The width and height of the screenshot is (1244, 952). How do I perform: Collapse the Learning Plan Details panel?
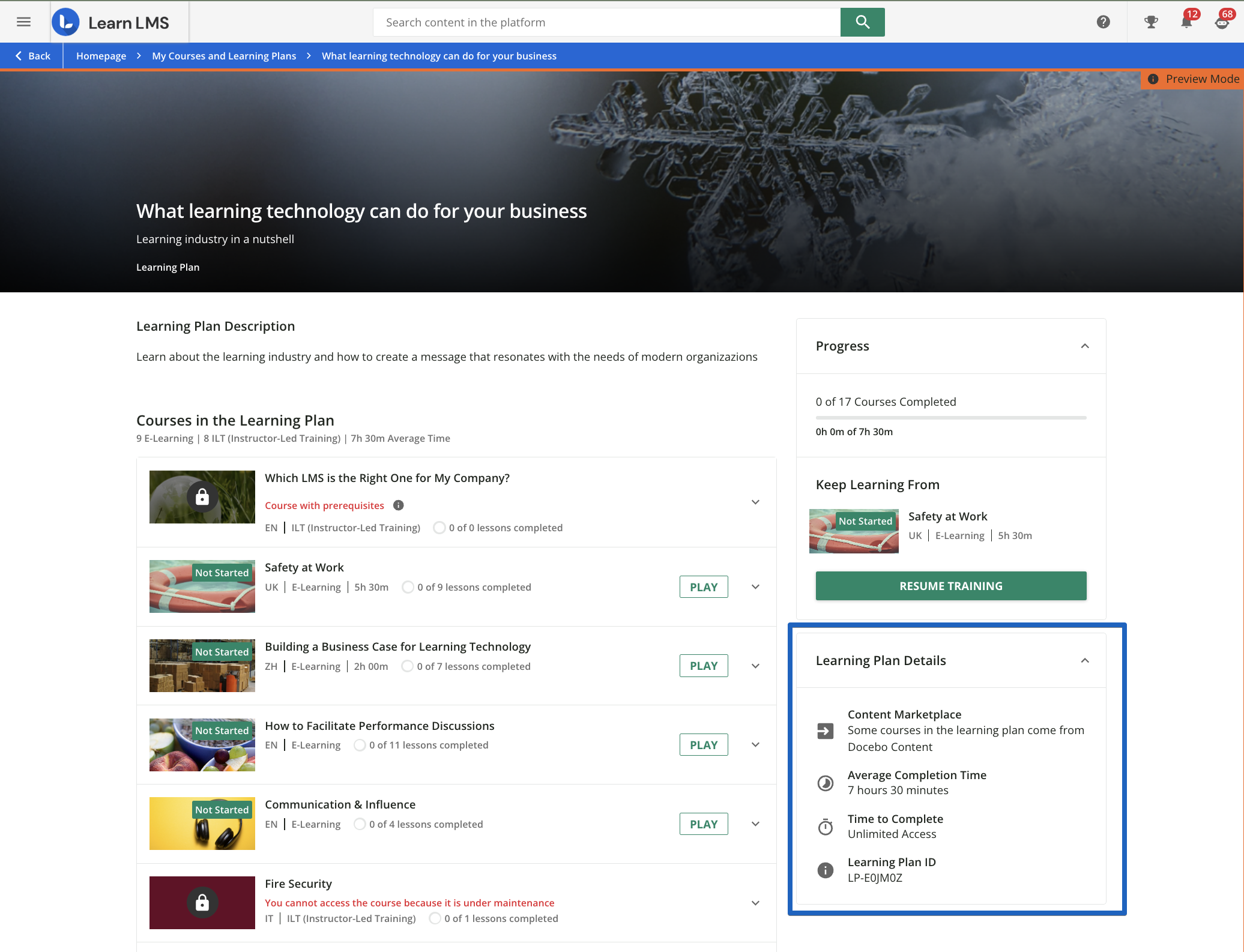[x=1084, y=661]
